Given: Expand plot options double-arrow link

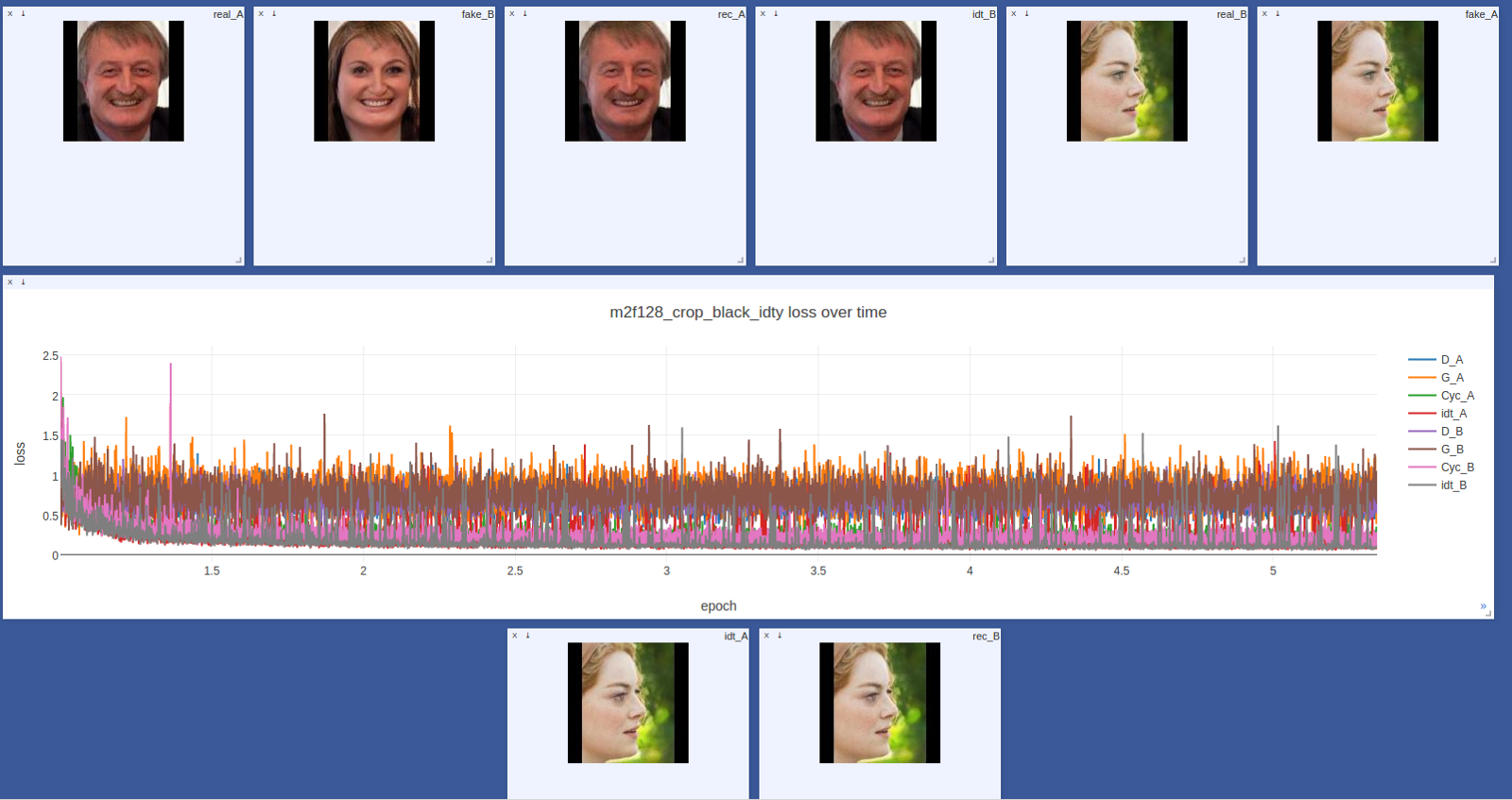Looking at the screenshot, I should pos(1483,605).
